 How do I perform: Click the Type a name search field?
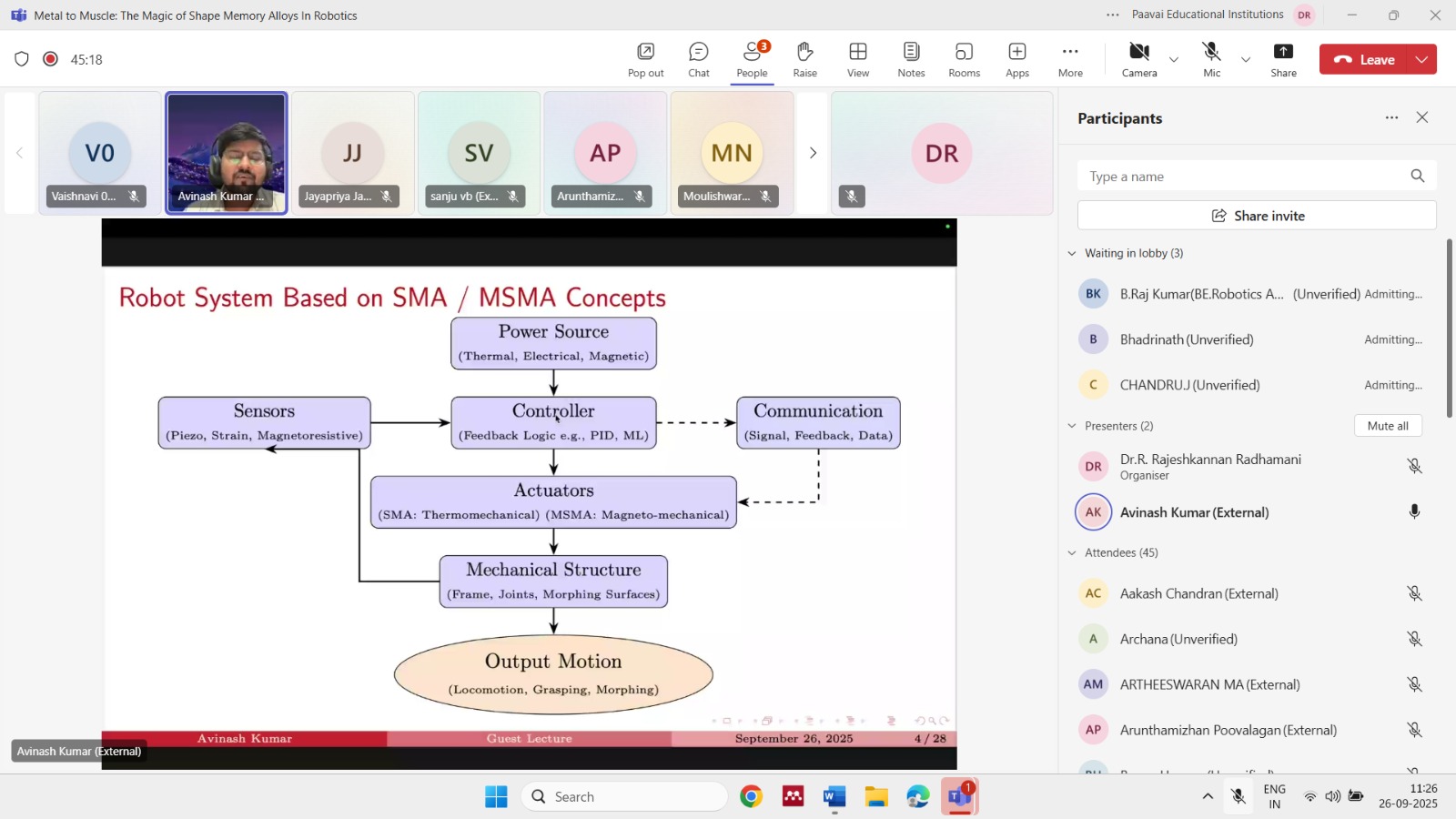click(x=1242, y=177)
